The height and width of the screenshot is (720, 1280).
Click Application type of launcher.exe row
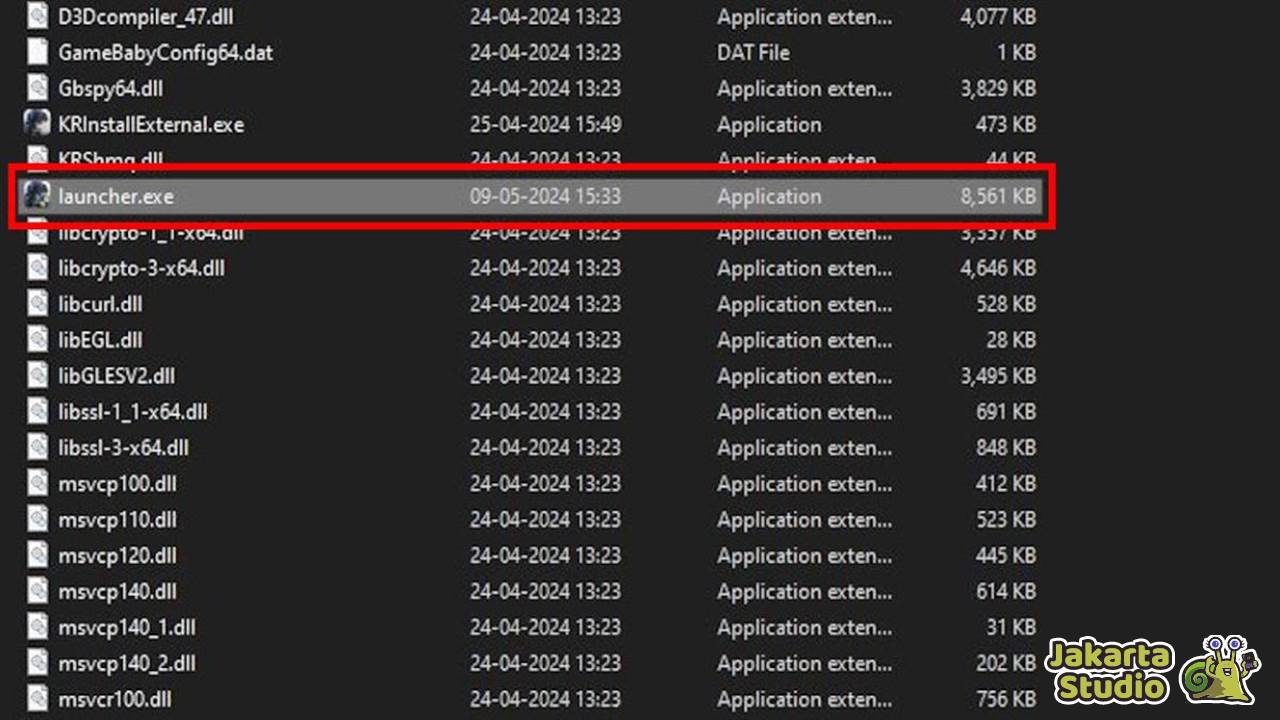(769, 197)
